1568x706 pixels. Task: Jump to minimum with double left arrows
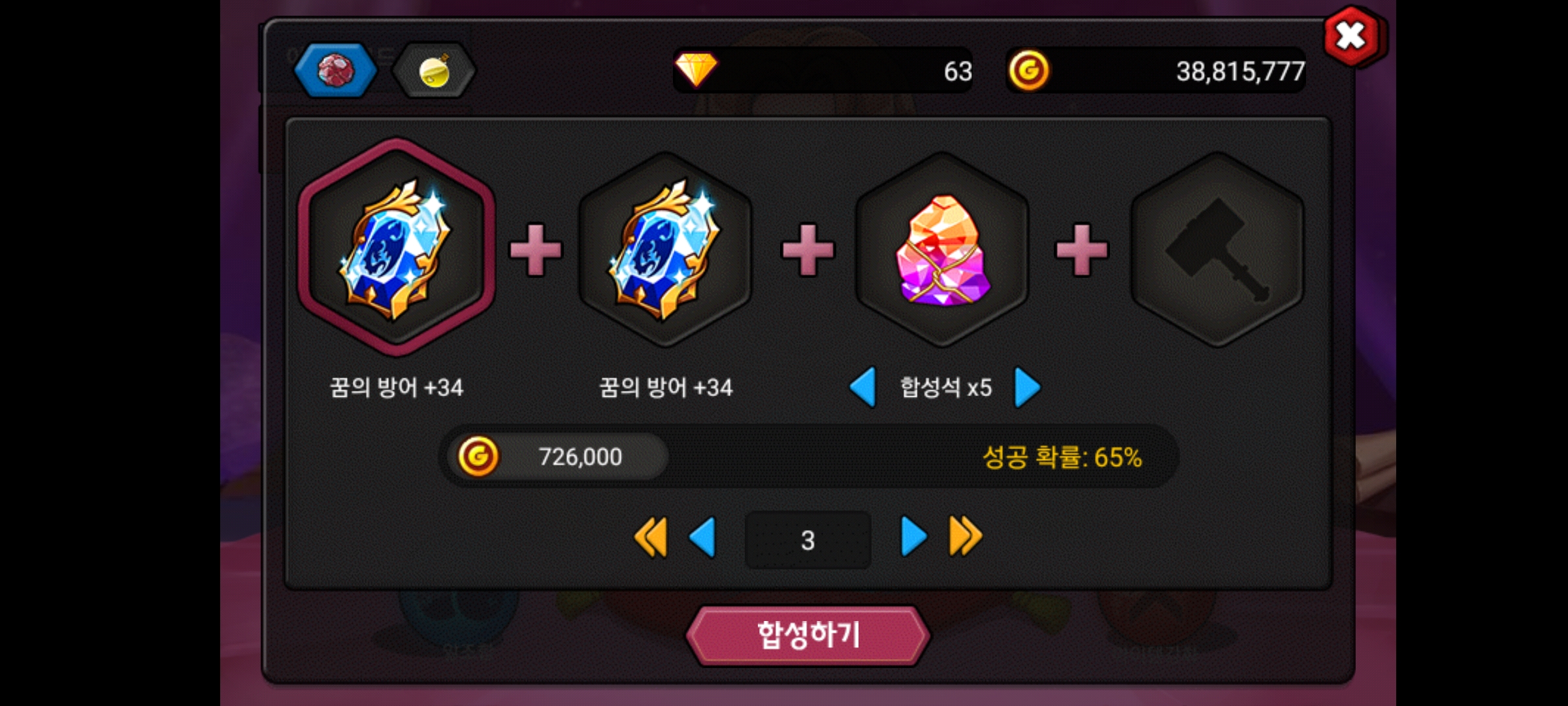pos(651,537)
